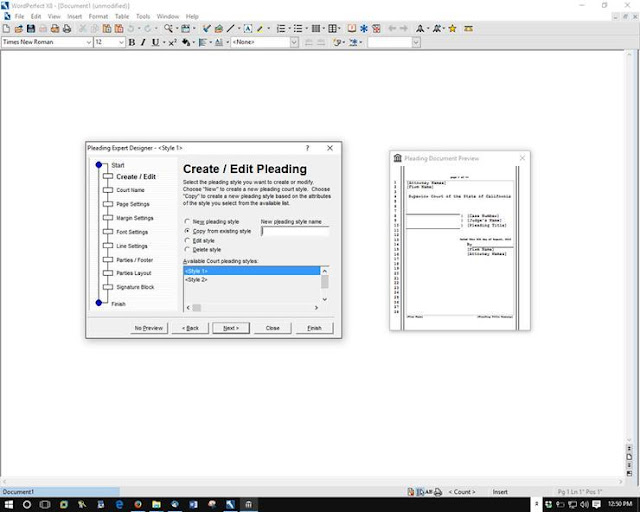
Task: Click the Print icon in the toolbar
Action: tap(67, 29)
